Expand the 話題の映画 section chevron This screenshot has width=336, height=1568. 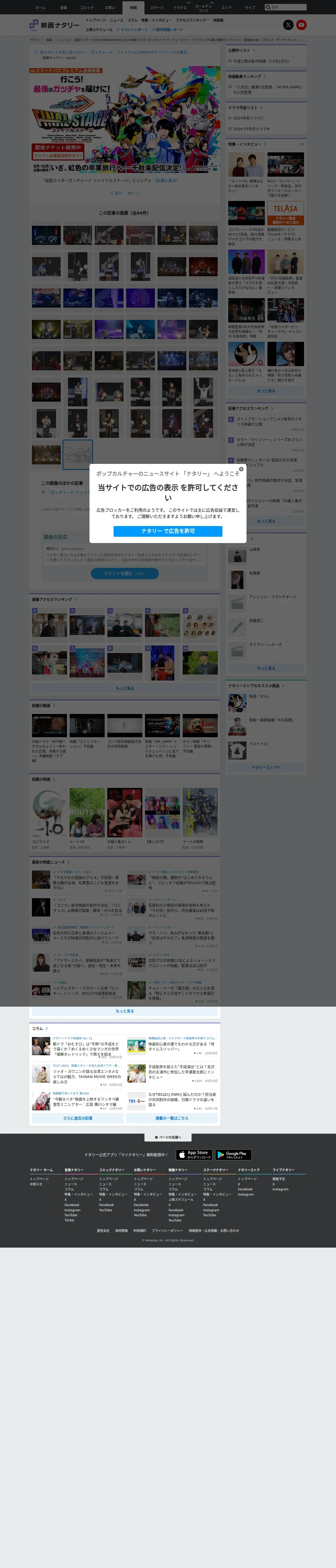pyautogui.click(x=54, y=779)
